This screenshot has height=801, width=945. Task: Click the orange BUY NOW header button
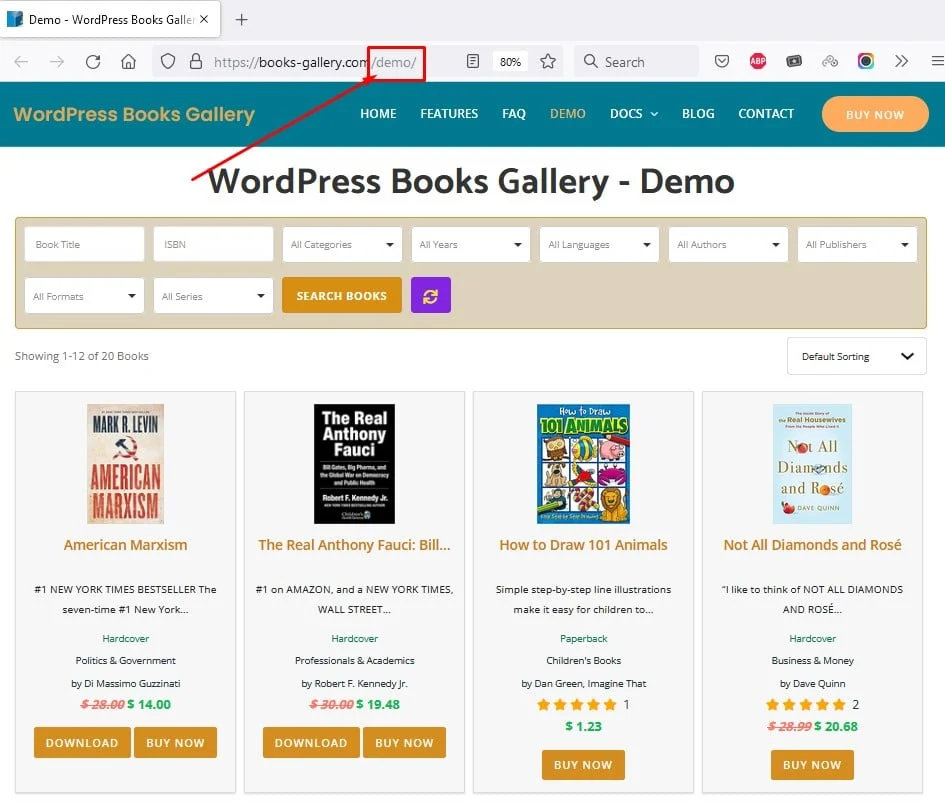click(x=874, y=114)
